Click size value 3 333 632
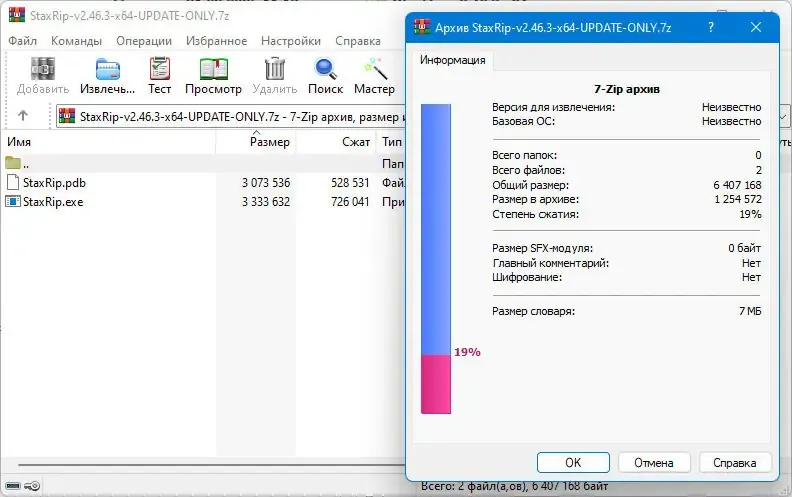Screen dimensions: 792x497 [266, 202]
